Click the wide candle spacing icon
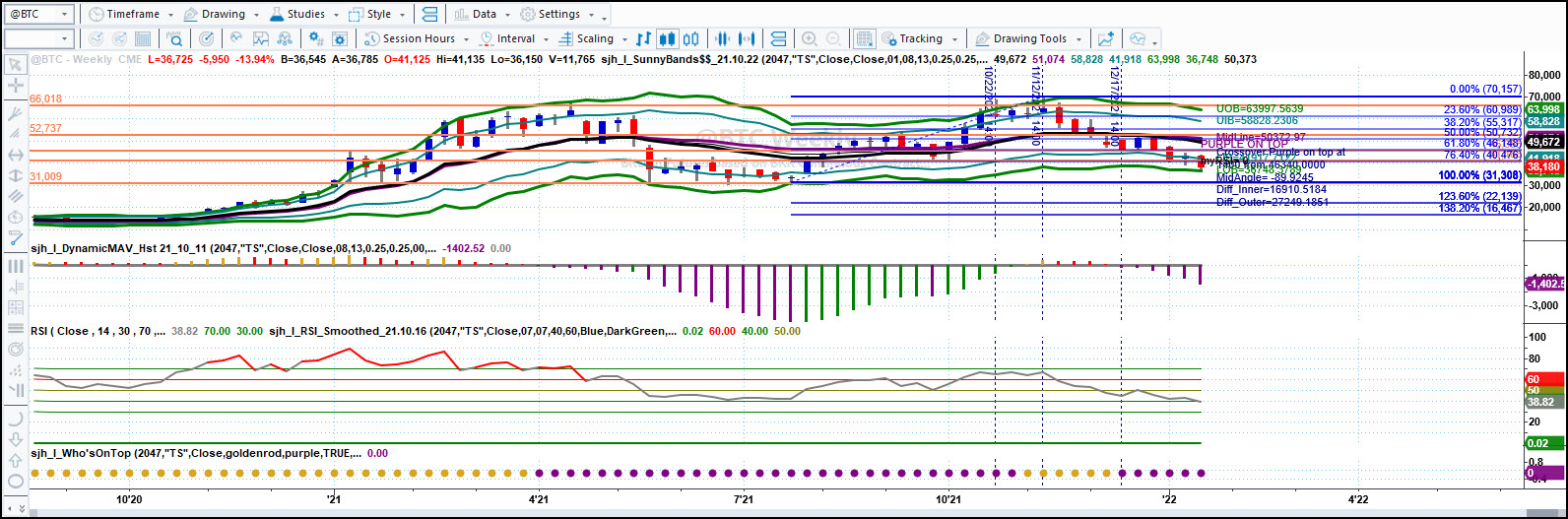The image size is (1568, 519). tap(747, 39)
